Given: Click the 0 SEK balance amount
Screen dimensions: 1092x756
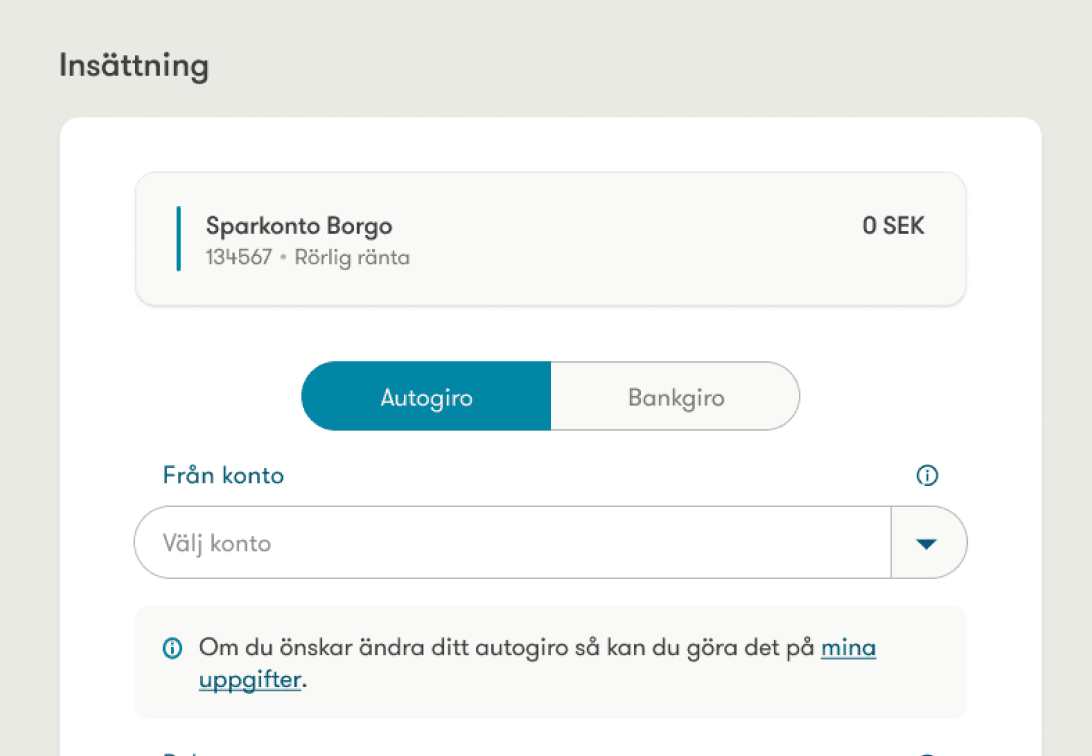Looking at the screenshot, I should tap(893, 226).
